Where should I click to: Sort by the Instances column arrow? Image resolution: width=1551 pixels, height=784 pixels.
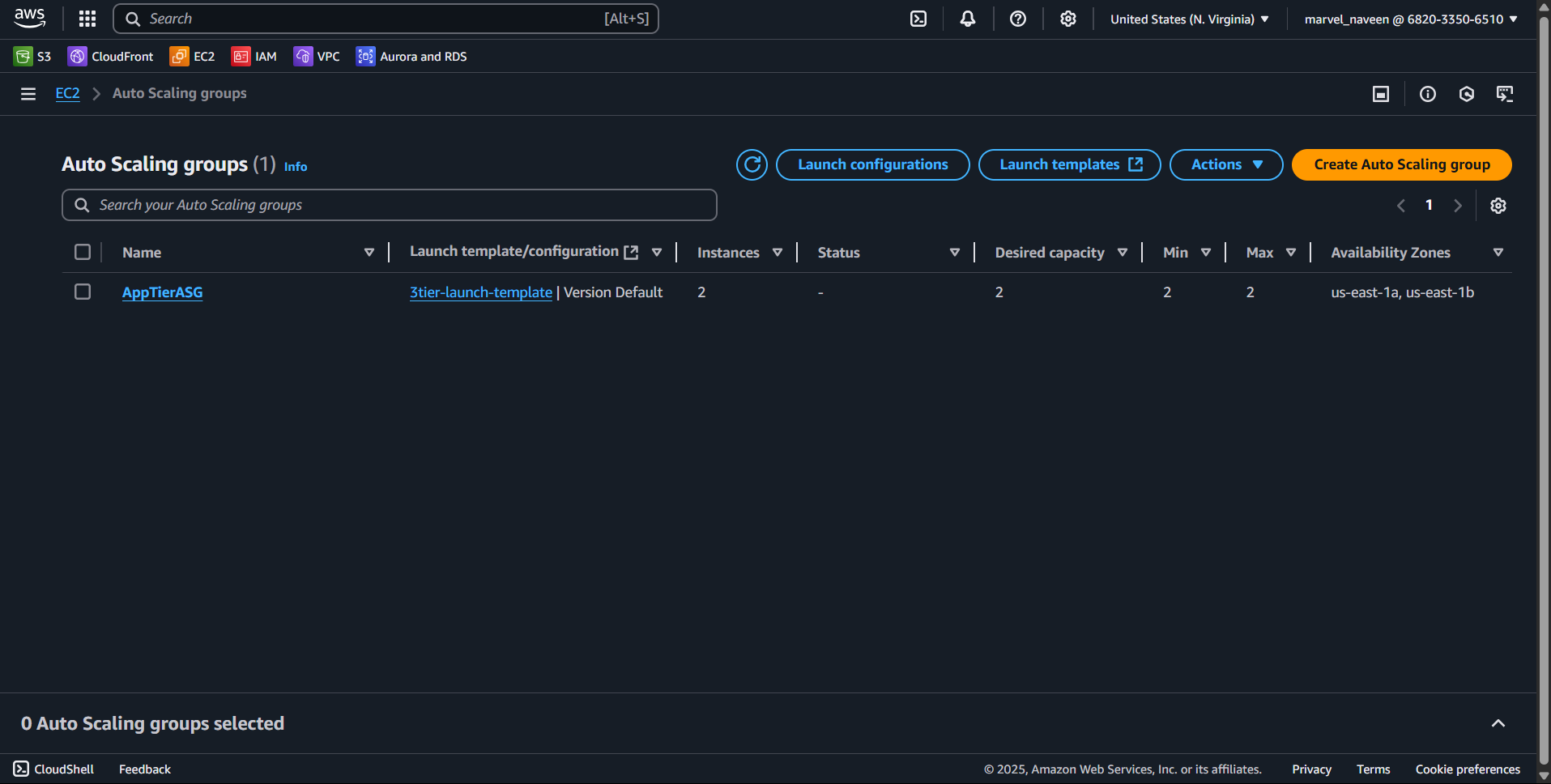click(x=778, y=253)
